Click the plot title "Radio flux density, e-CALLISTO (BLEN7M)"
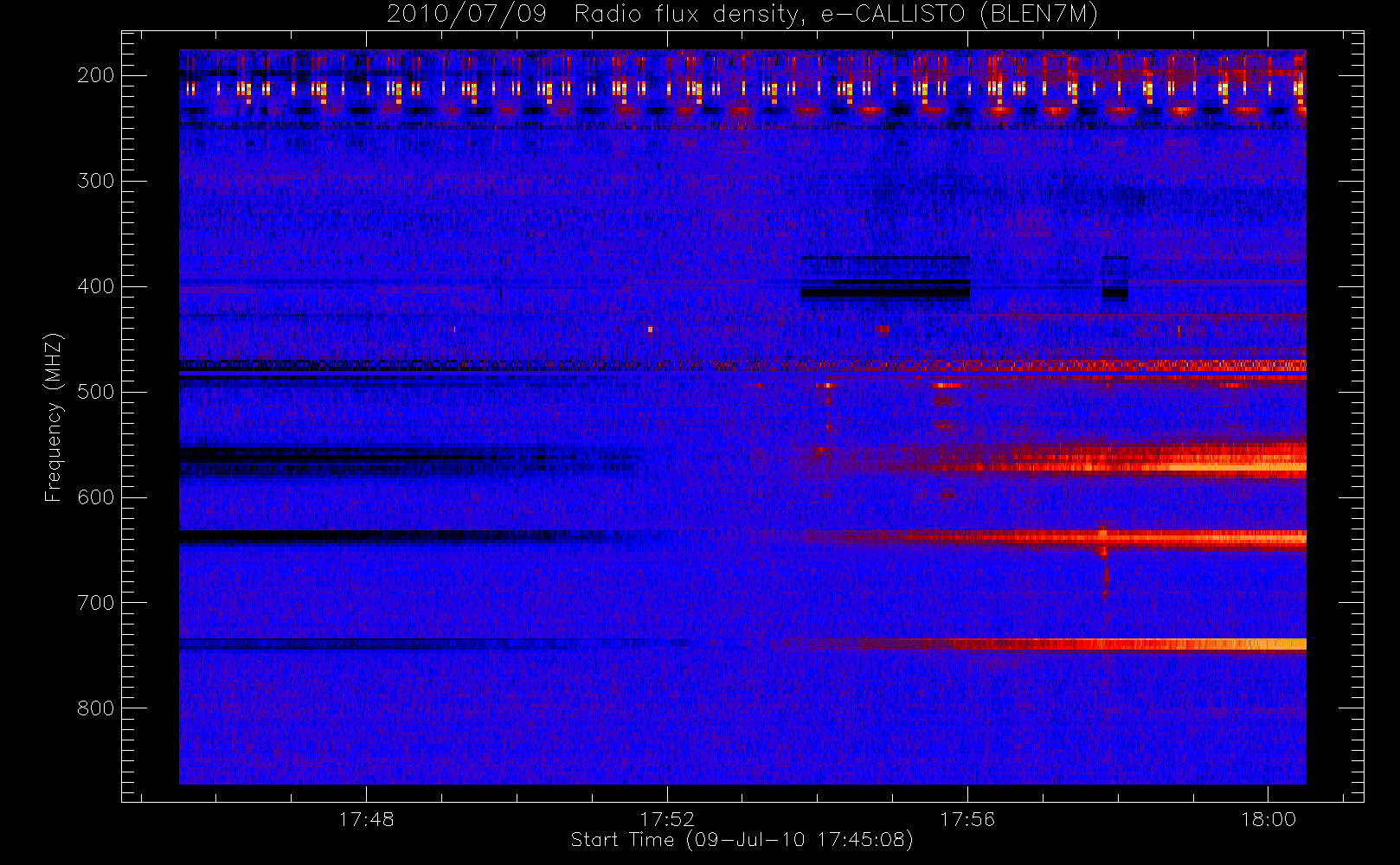 pos(836,15)
